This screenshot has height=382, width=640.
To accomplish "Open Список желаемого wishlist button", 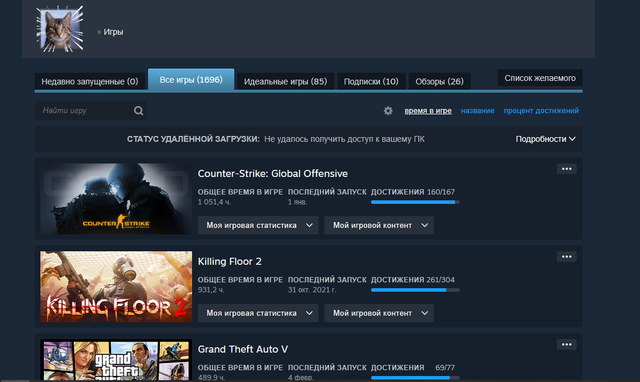I will click(540, 78).
